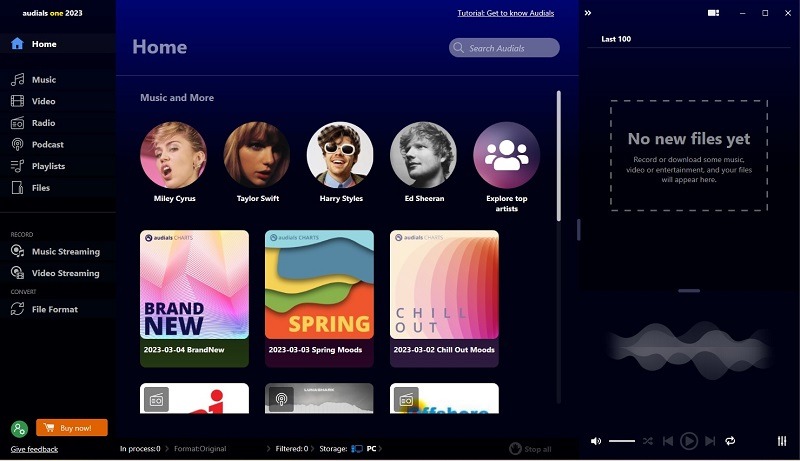
Task: Expand the Filtered:0 option
Action: (x=292, y=449)
